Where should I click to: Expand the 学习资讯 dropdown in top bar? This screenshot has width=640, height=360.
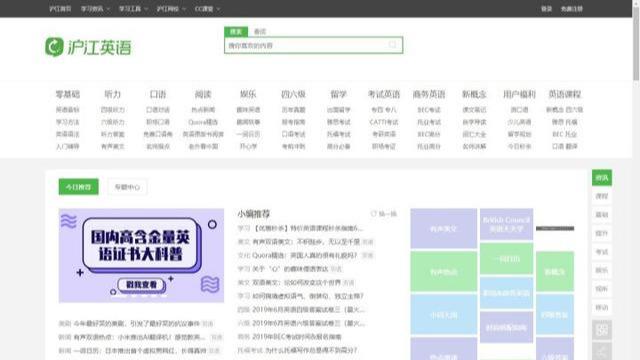click(x=95, y=9)
